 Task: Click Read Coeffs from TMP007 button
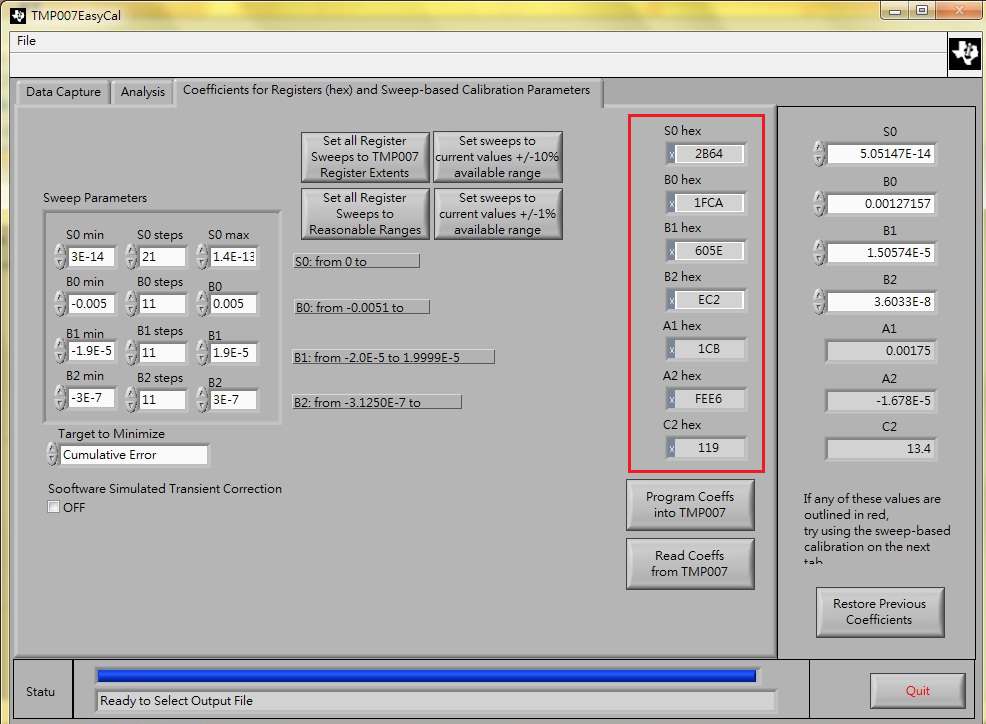(690, 564)
